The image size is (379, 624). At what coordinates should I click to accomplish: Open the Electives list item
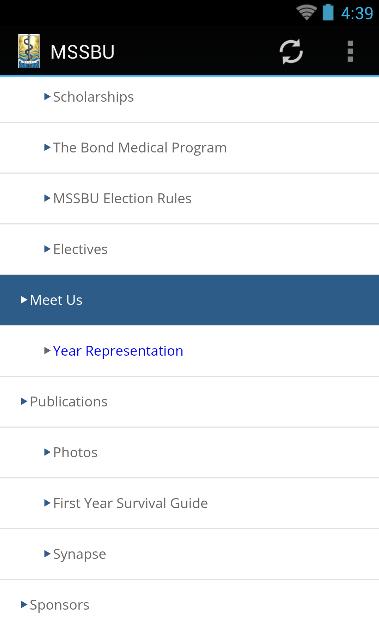coord(190,249)
